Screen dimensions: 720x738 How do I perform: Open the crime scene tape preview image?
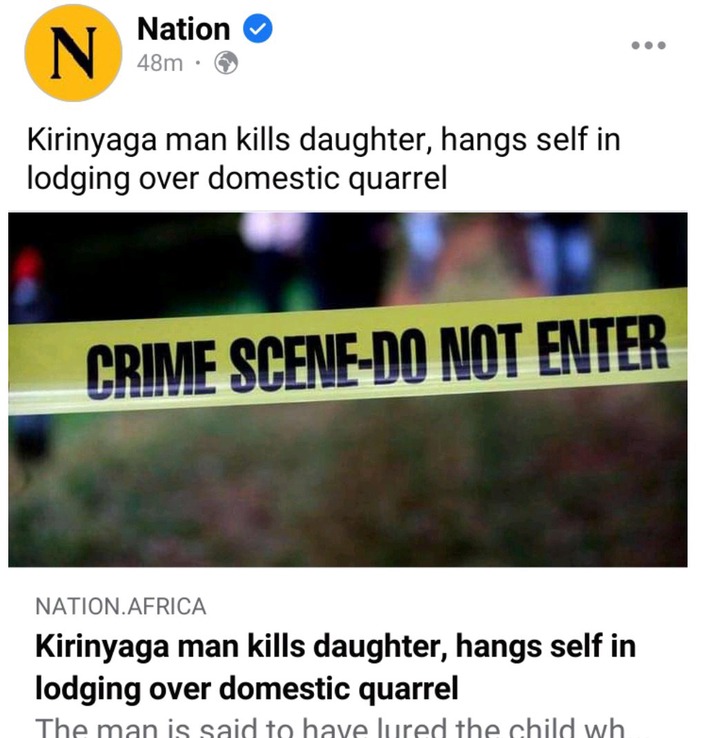tap(348, 389)
